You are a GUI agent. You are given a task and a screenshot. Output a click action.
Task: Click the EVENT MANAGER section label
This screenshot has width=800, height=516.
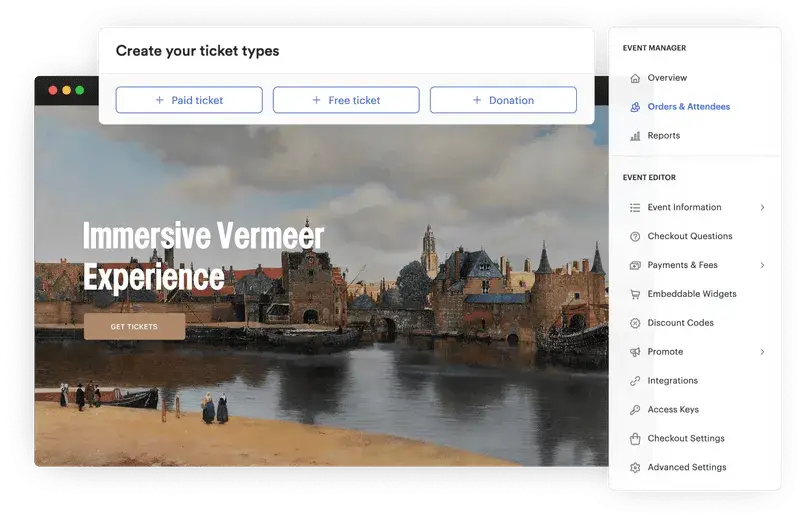(x=655, y=48)
